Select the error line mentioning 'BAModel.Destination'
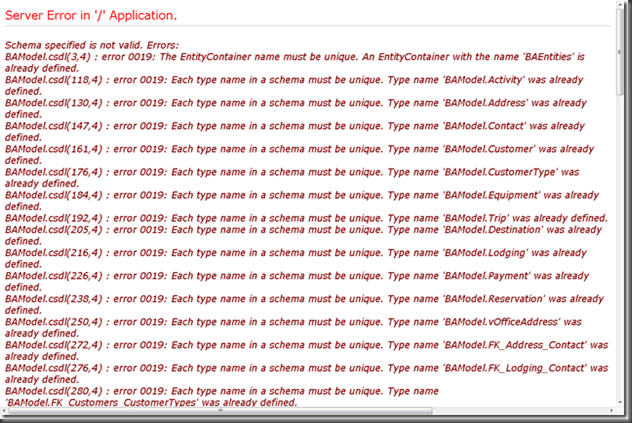The image size is (632, 423). (303, 235)
